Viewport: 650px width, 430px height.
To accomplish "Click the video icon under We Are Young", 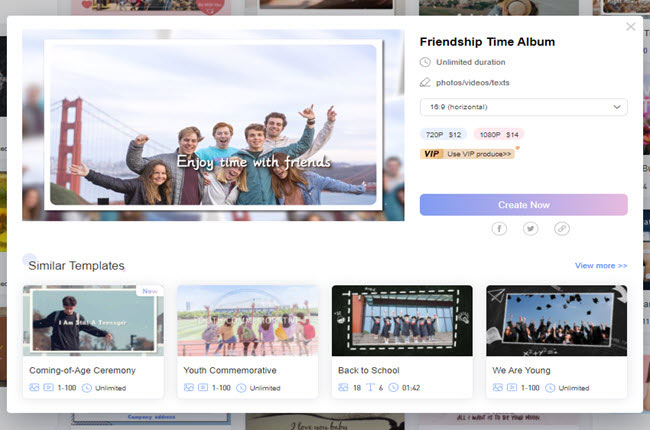I will tap(512, 388).
